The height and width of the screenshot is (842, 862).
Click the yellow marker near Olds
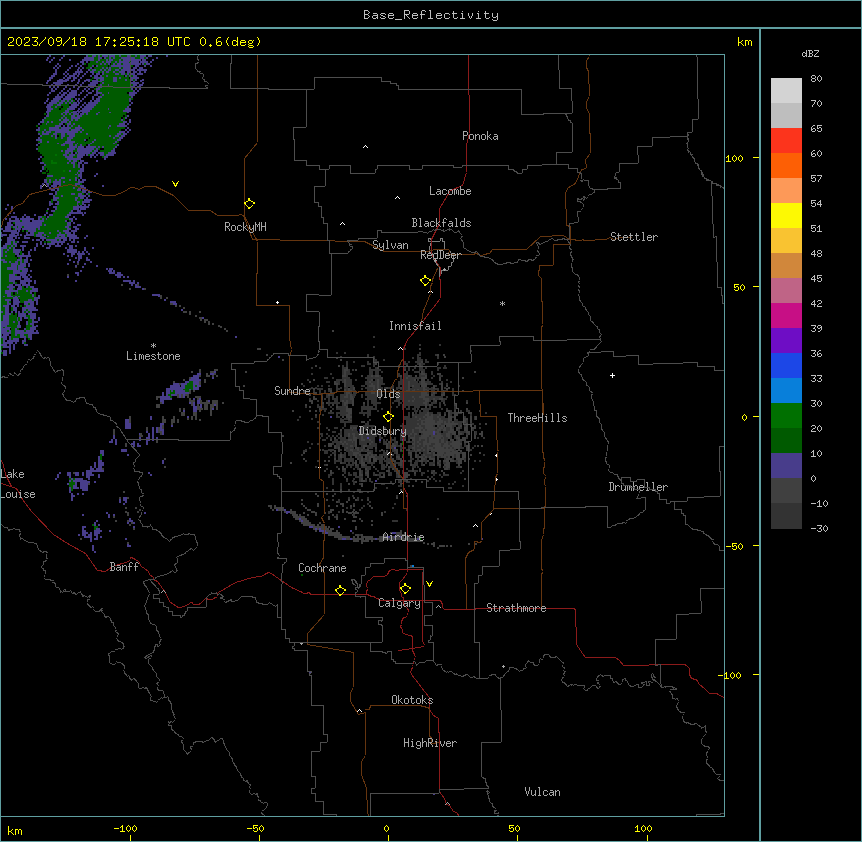pyautogui.click(x=388, y=417)
